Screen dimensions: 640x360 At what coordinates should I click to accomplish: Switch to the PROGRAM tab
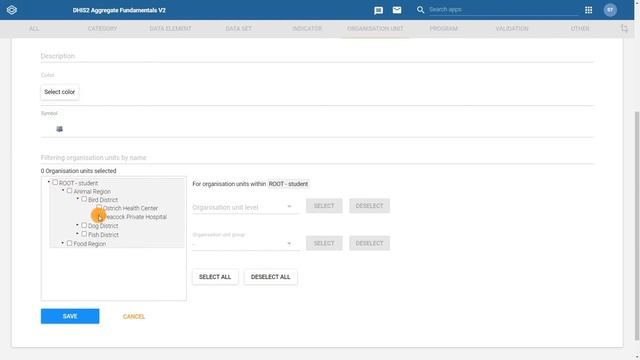(444, 29)
